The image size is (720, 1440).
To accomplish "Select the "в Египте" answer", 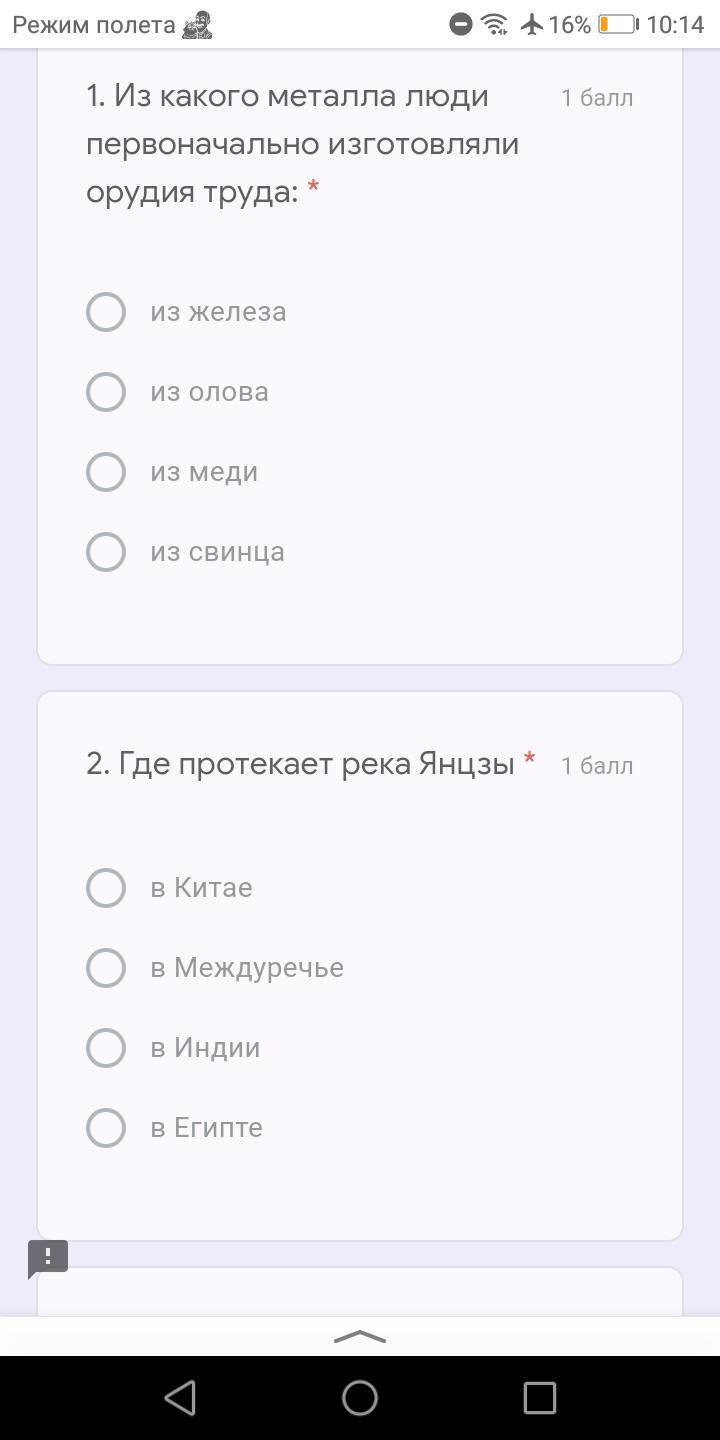I will pyautogui.click(x=106, y=1128).
